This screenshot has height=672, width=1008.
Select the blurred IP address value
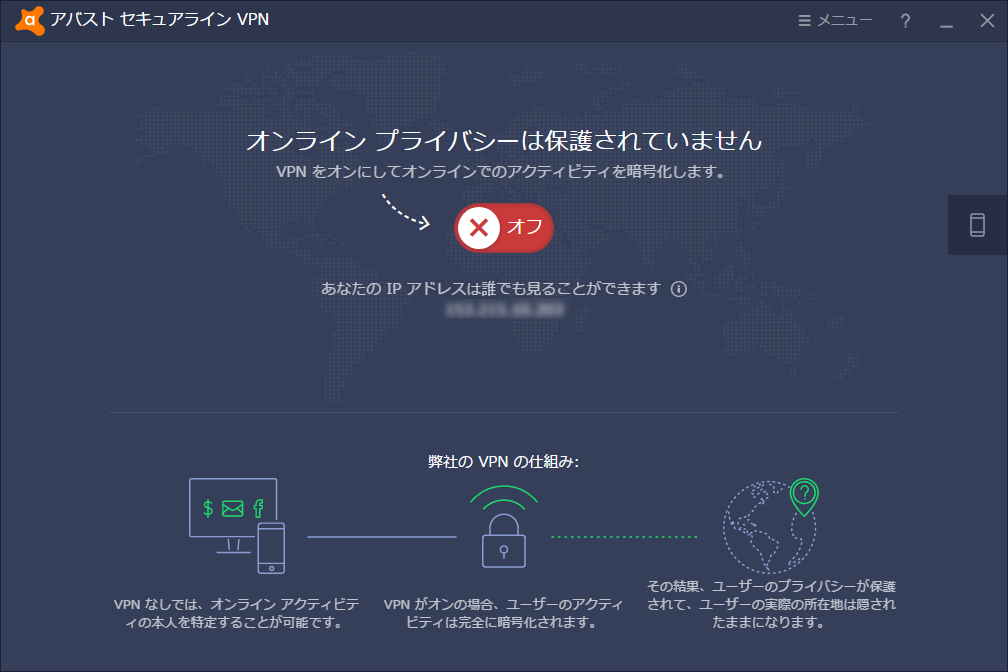pos(505,311)
